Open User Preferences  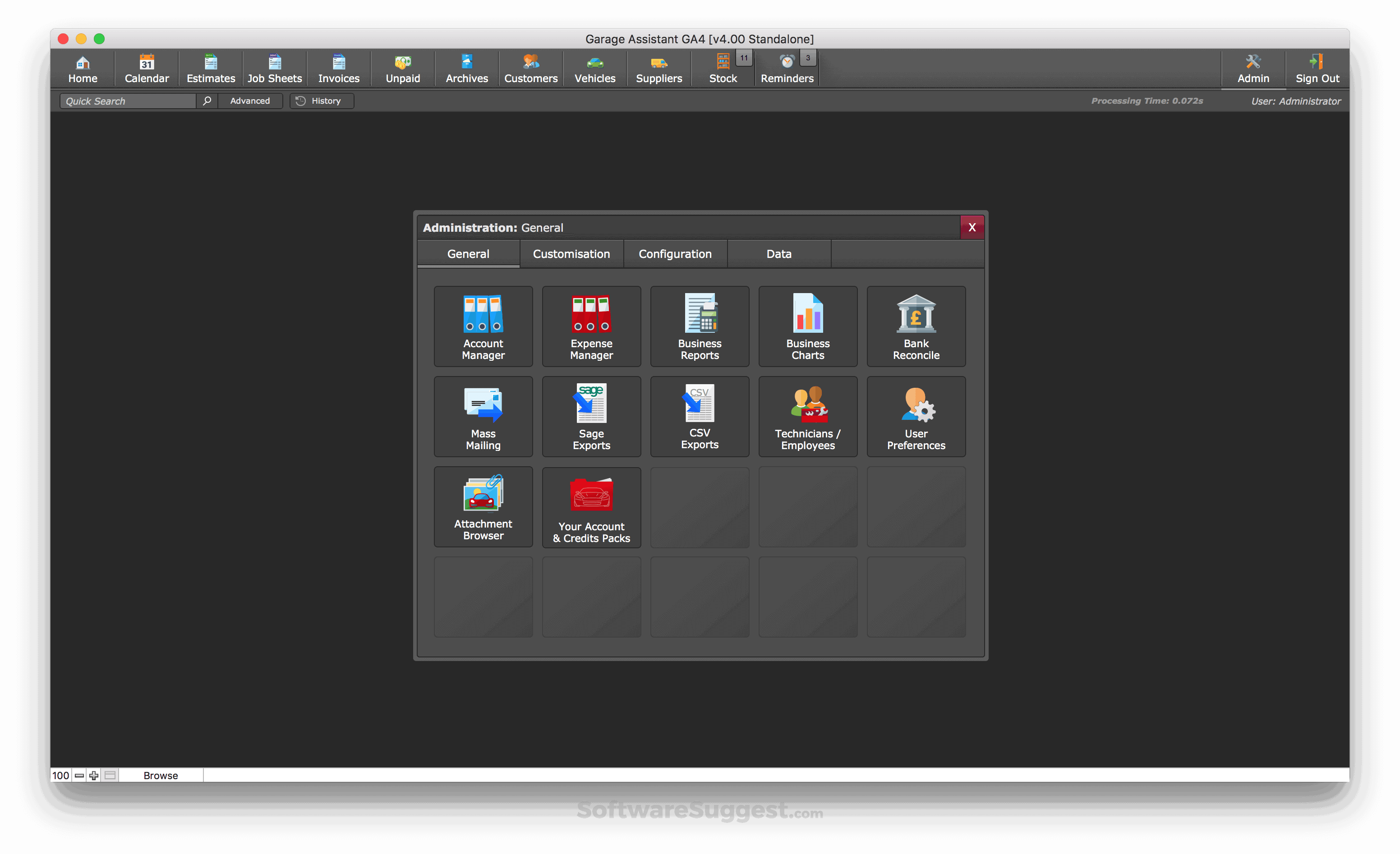[916, 417]
